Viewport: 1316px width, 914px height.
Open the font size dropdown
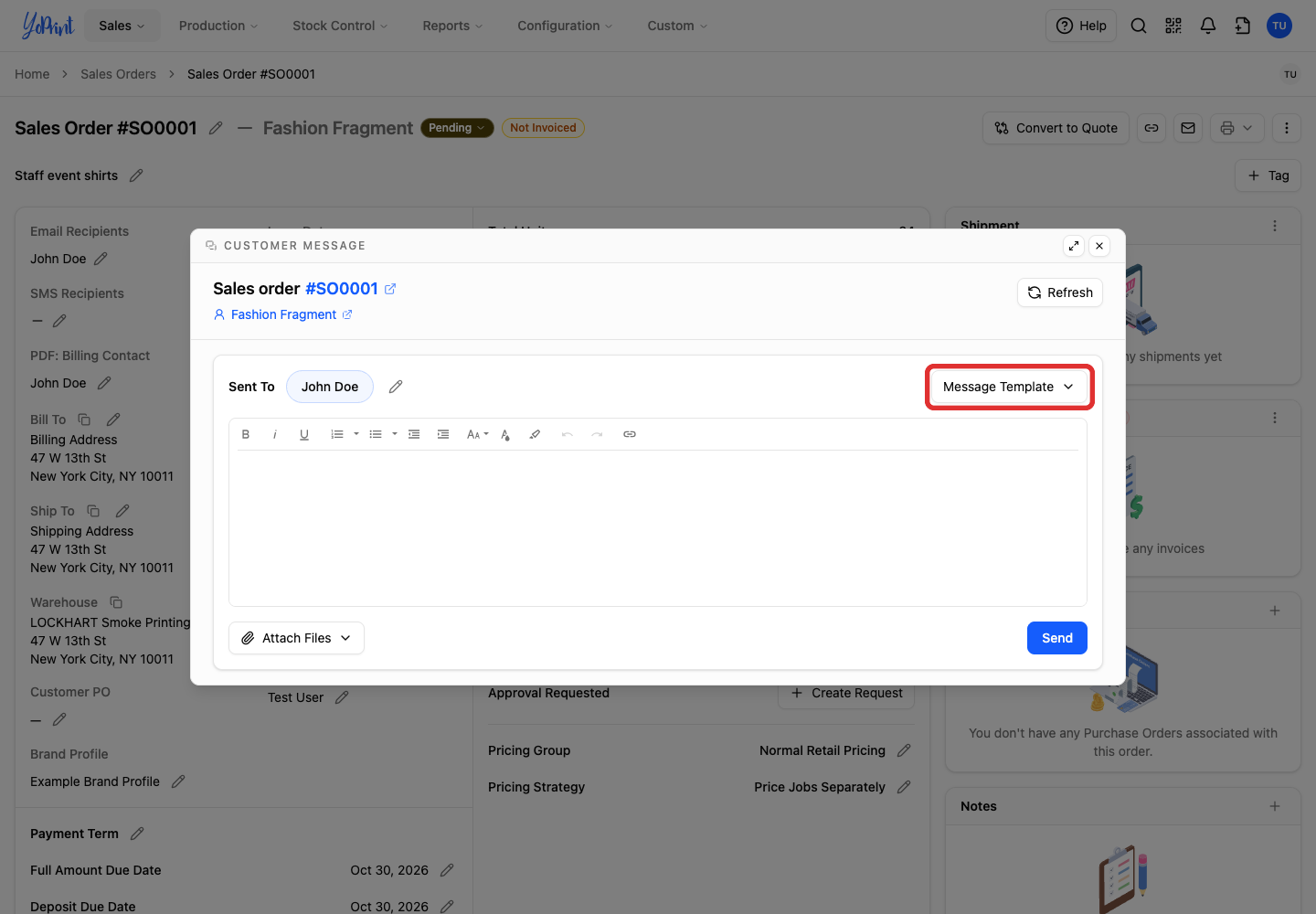[x=478, y=434]
